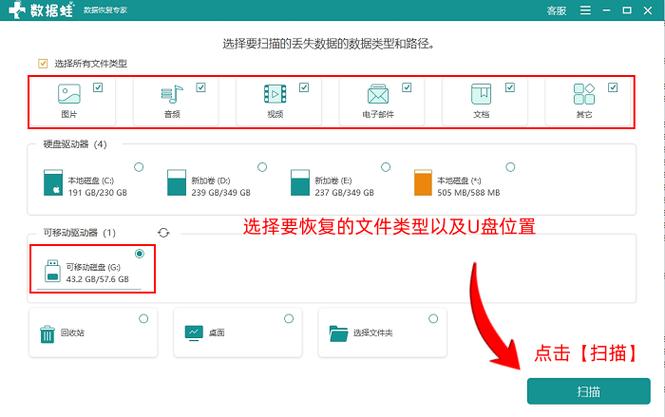Screen dimensions: 665x417
Task: Select the 选择文件夹 radio button
Action: pos(433,319)
